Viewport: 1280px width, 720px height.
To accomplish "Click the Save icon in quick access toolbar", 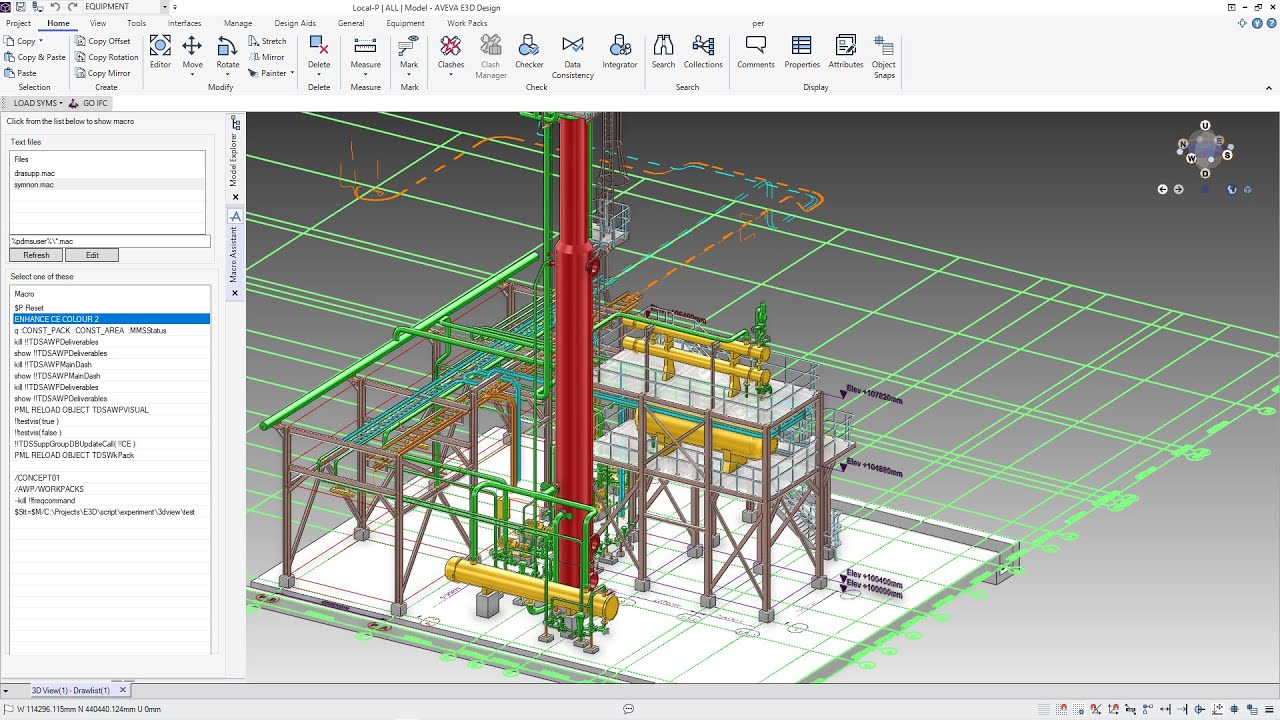I will (x=19, y=7).
